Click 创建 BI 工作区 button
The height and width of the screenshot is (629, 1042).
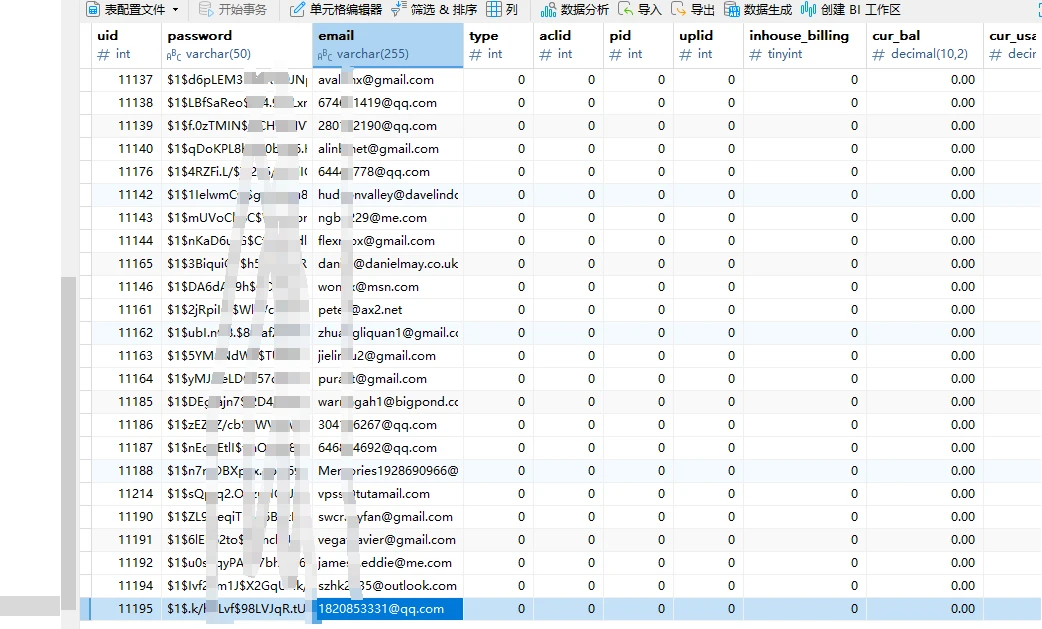[x=808, y=10]
